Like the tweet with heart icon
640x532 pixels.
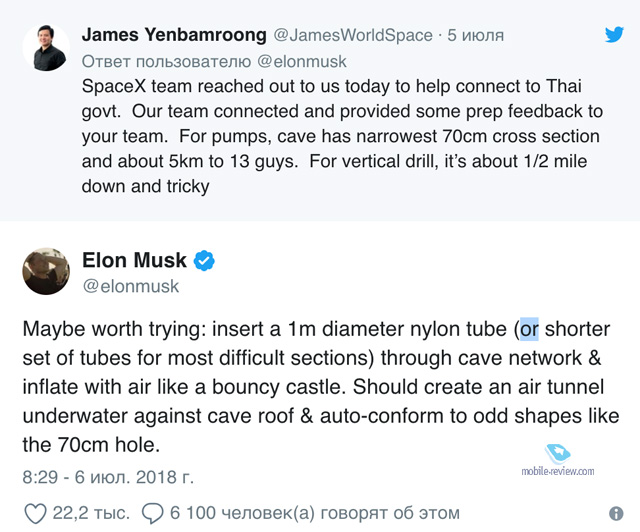(35, 513)
